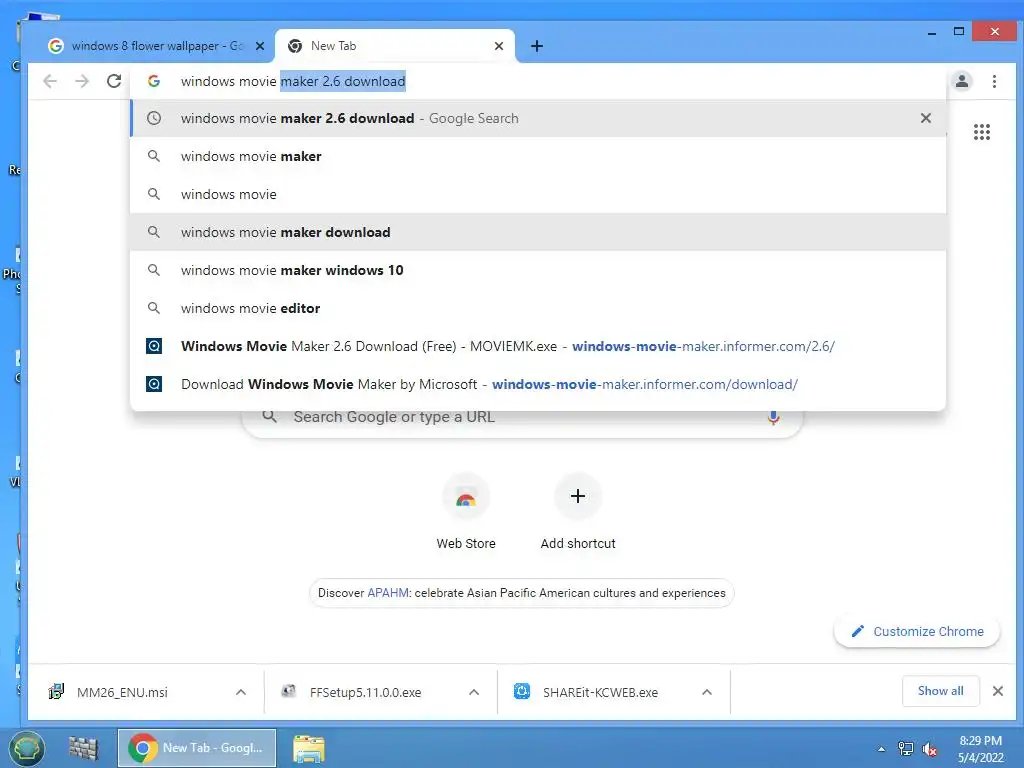
Task: Close the downloads bar
Action: tap(998, 691)
